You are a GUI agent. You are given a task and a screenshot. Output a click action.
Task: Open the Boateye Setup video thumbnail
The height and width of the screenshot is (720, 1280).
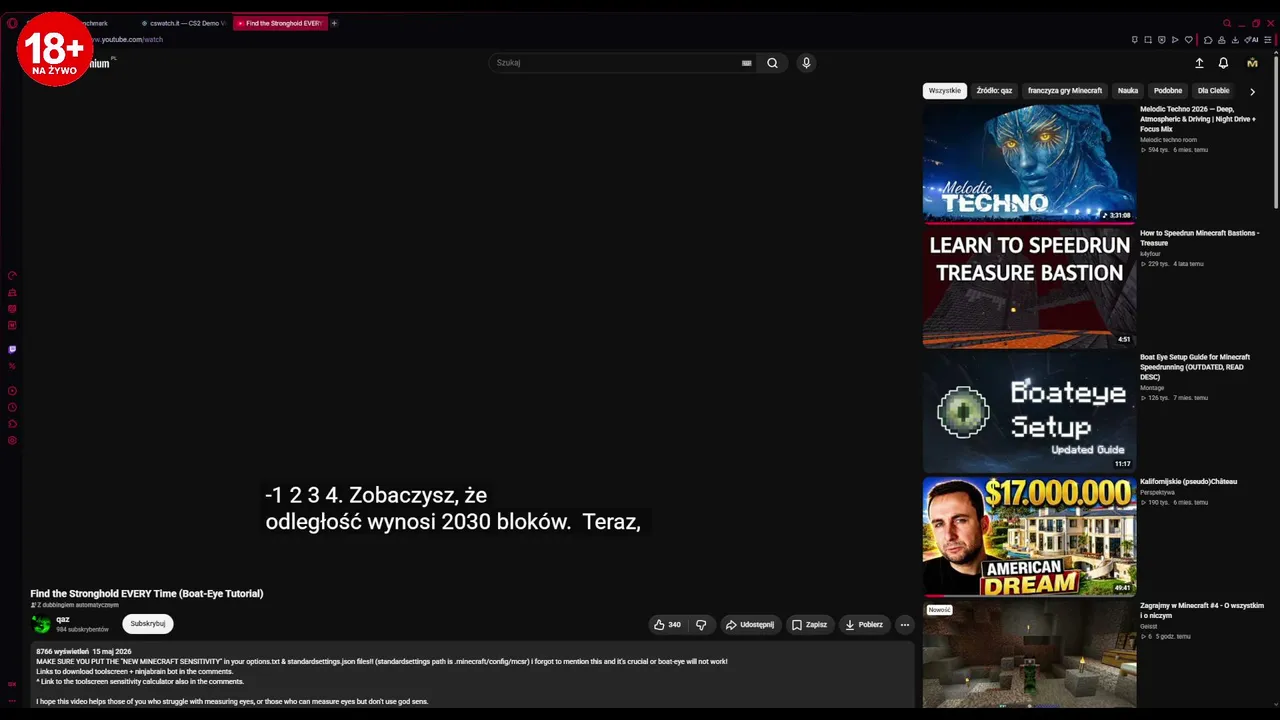point(1029,411)
